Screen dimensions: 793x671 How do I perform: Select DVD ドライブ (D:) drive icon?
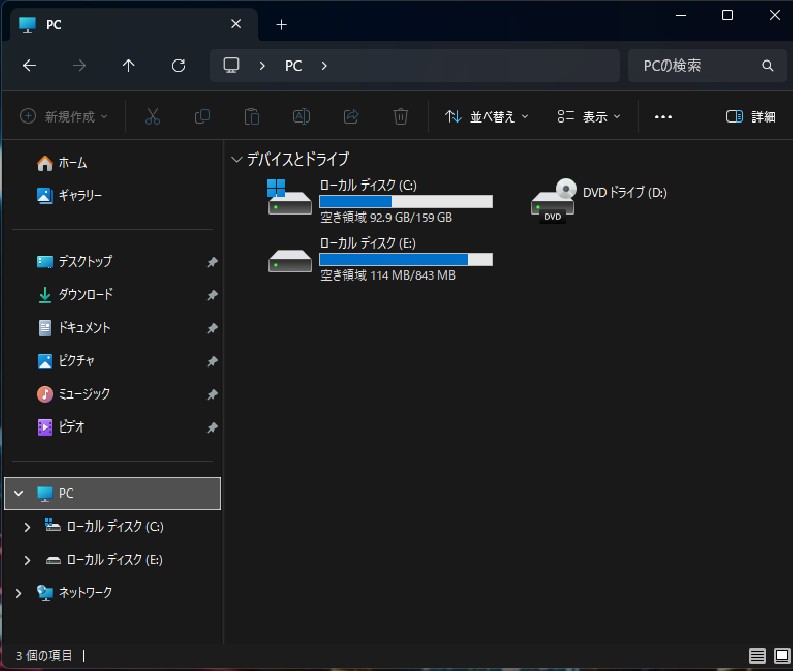pos(554,200)
